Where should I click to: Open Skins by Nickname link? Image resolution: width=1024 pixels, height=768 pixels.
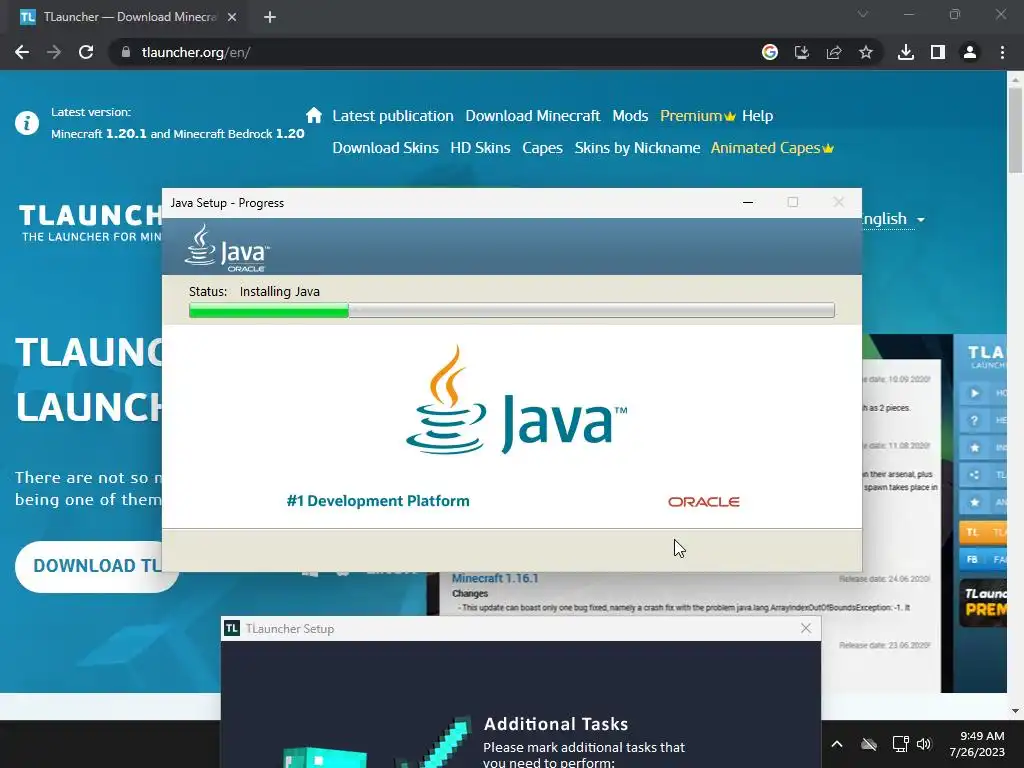pyautogui.click(x=637, y=148)
